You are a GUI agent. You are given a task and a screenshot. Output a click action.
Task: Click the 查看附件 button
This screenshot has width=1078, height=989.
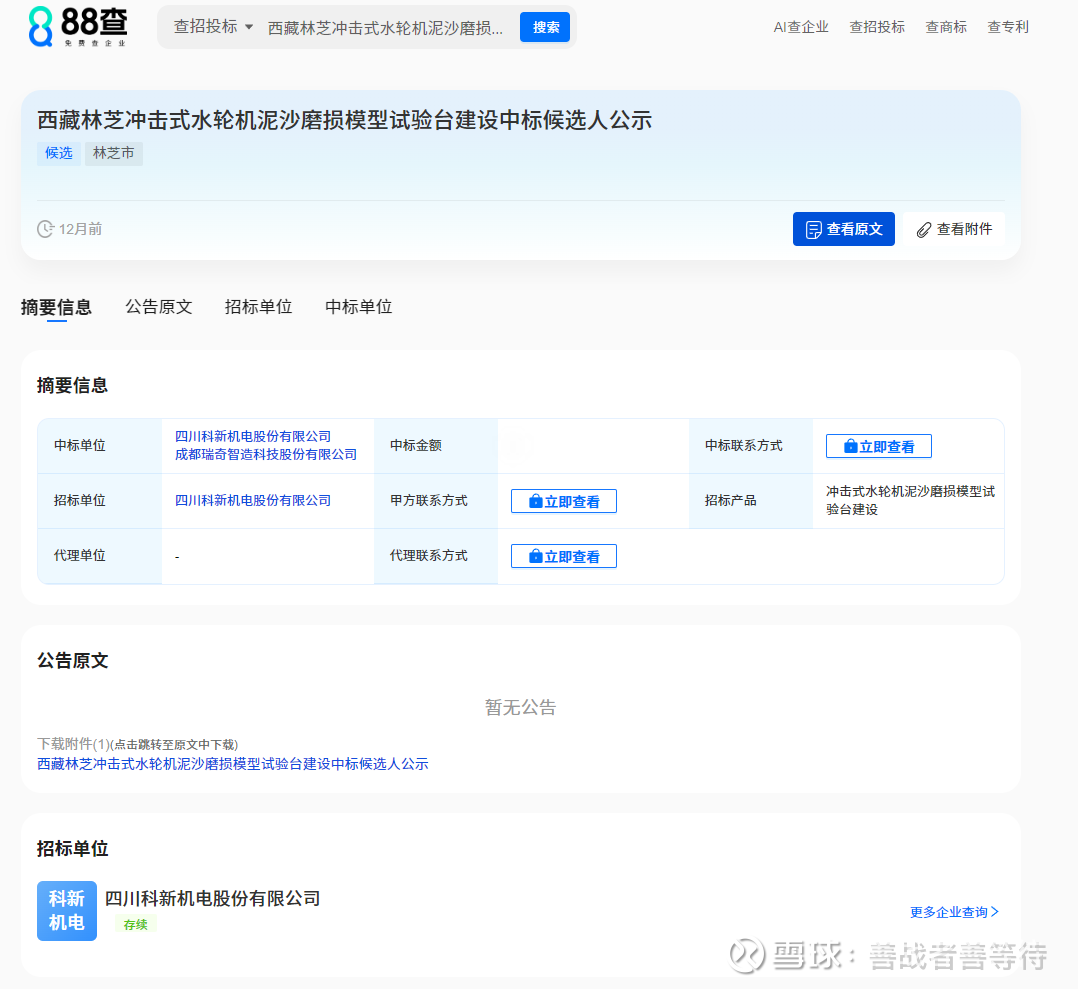pos(954,229)
